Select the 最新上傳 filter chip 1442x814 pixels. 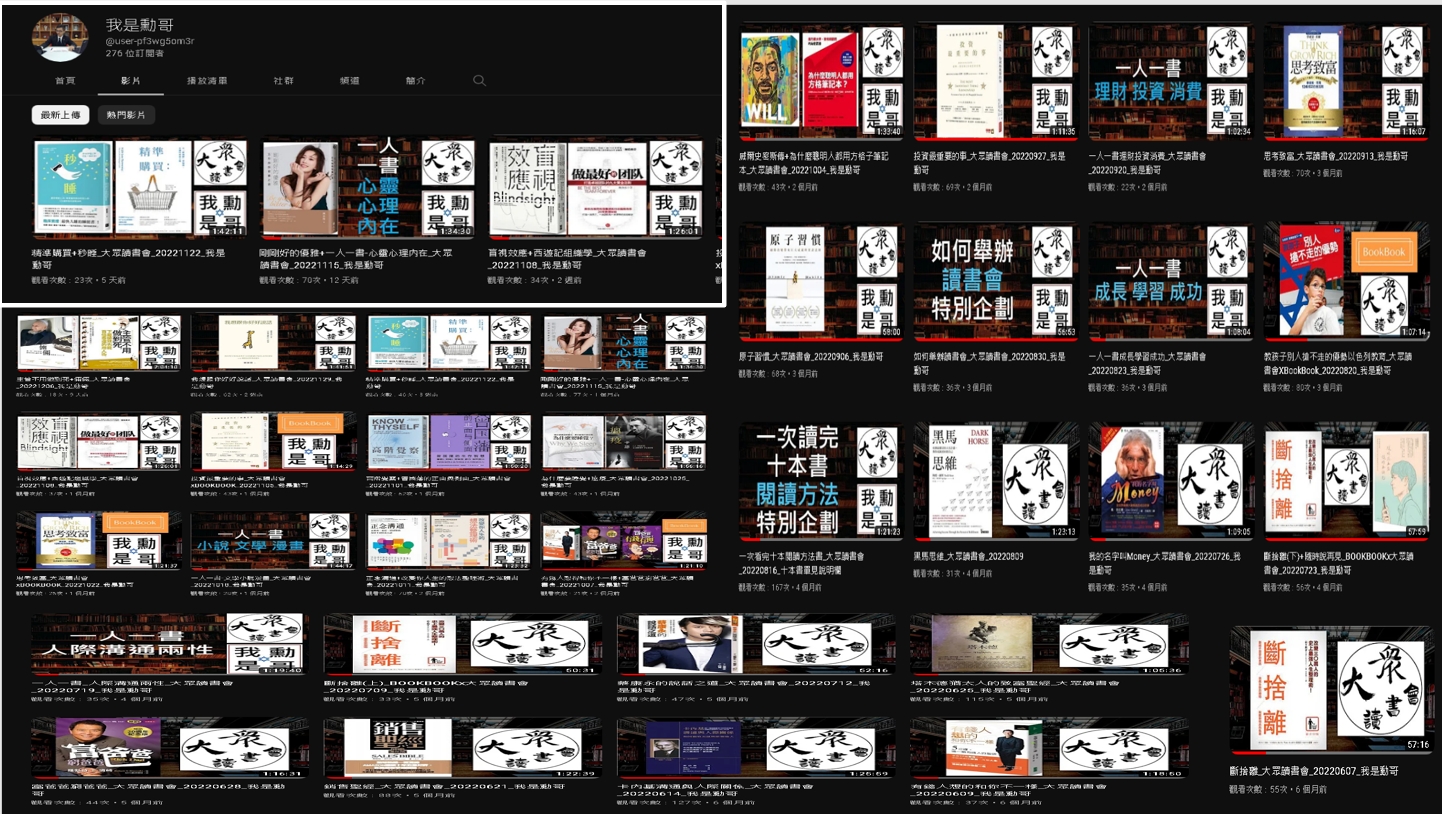pyautogui.click(x=61, y=115)
